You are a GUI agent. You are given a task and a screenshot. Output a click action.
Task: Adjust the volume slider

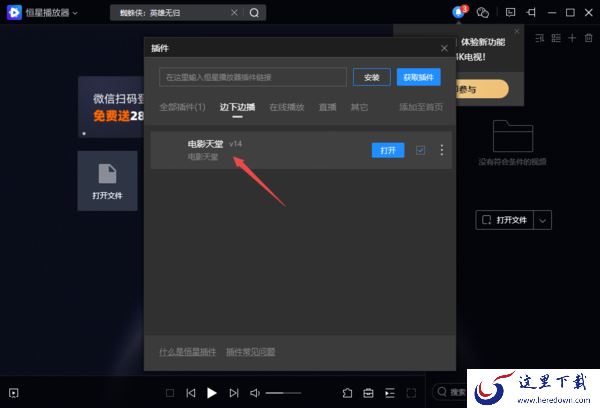tap(283, 393)
